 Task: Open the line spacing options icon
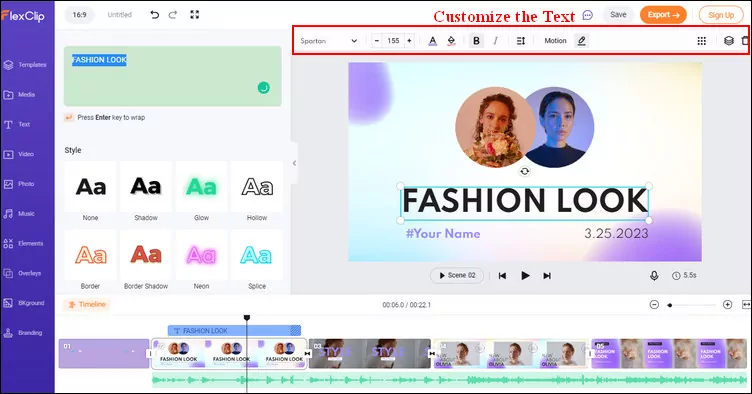point(521,41)
